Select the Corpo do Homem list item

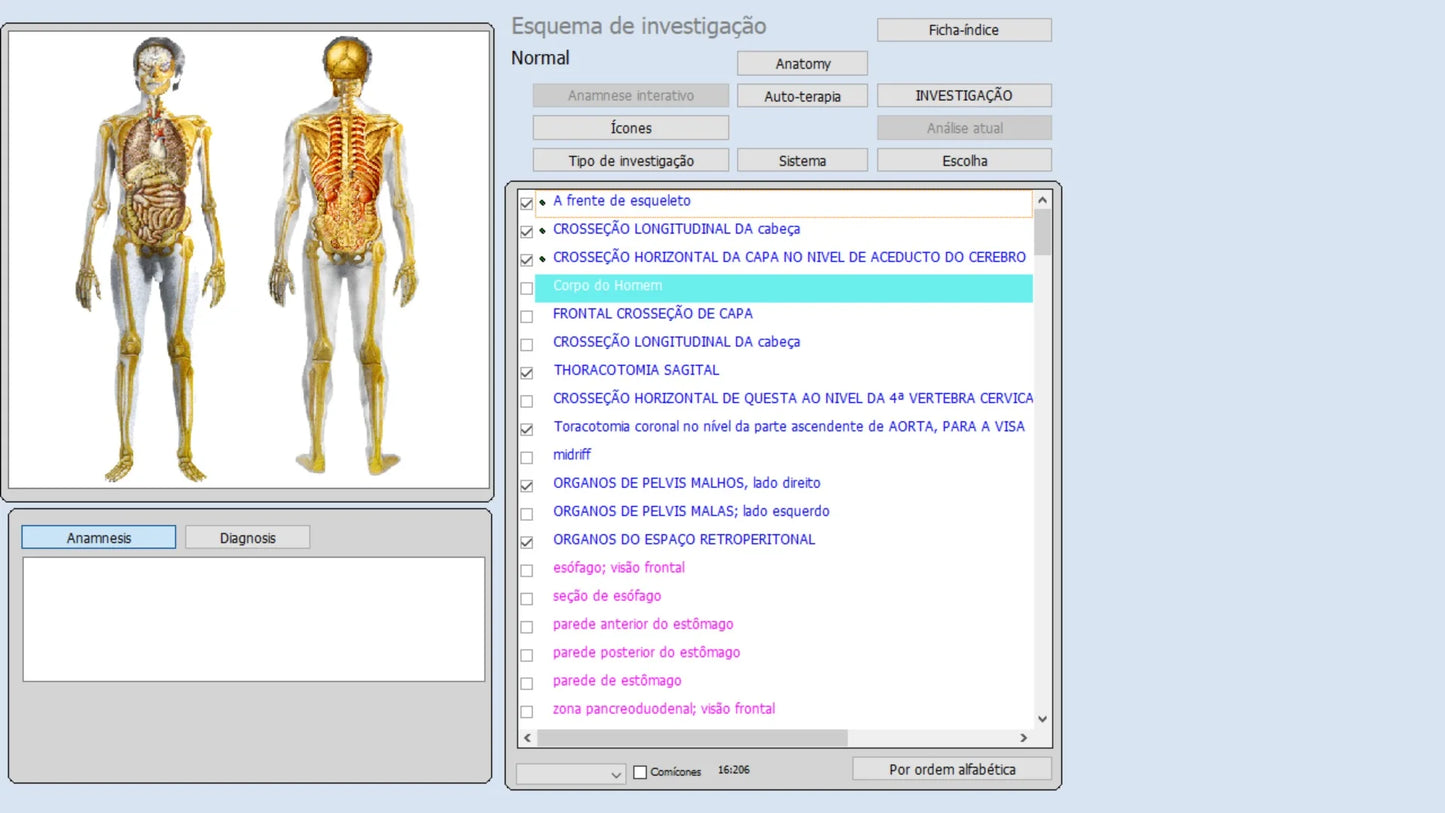pyautogui.click(x=608, y=286)
